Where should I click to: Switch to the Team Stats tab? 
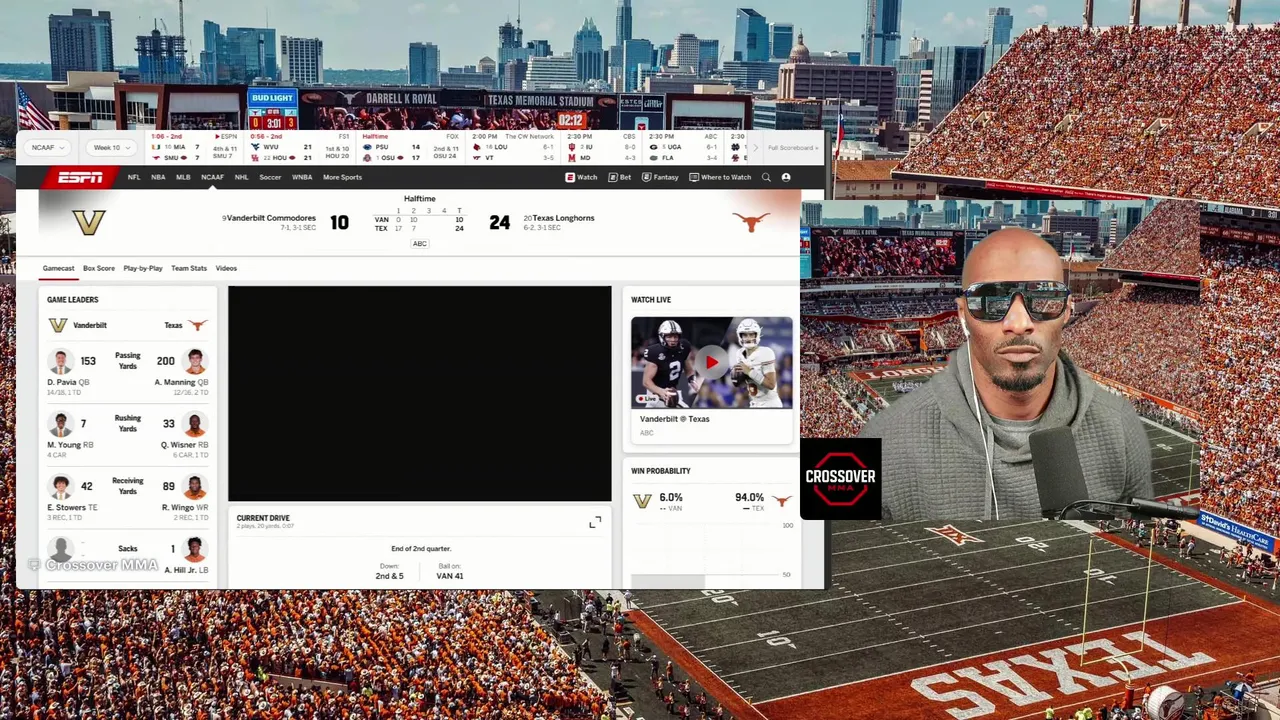[189, 268]
